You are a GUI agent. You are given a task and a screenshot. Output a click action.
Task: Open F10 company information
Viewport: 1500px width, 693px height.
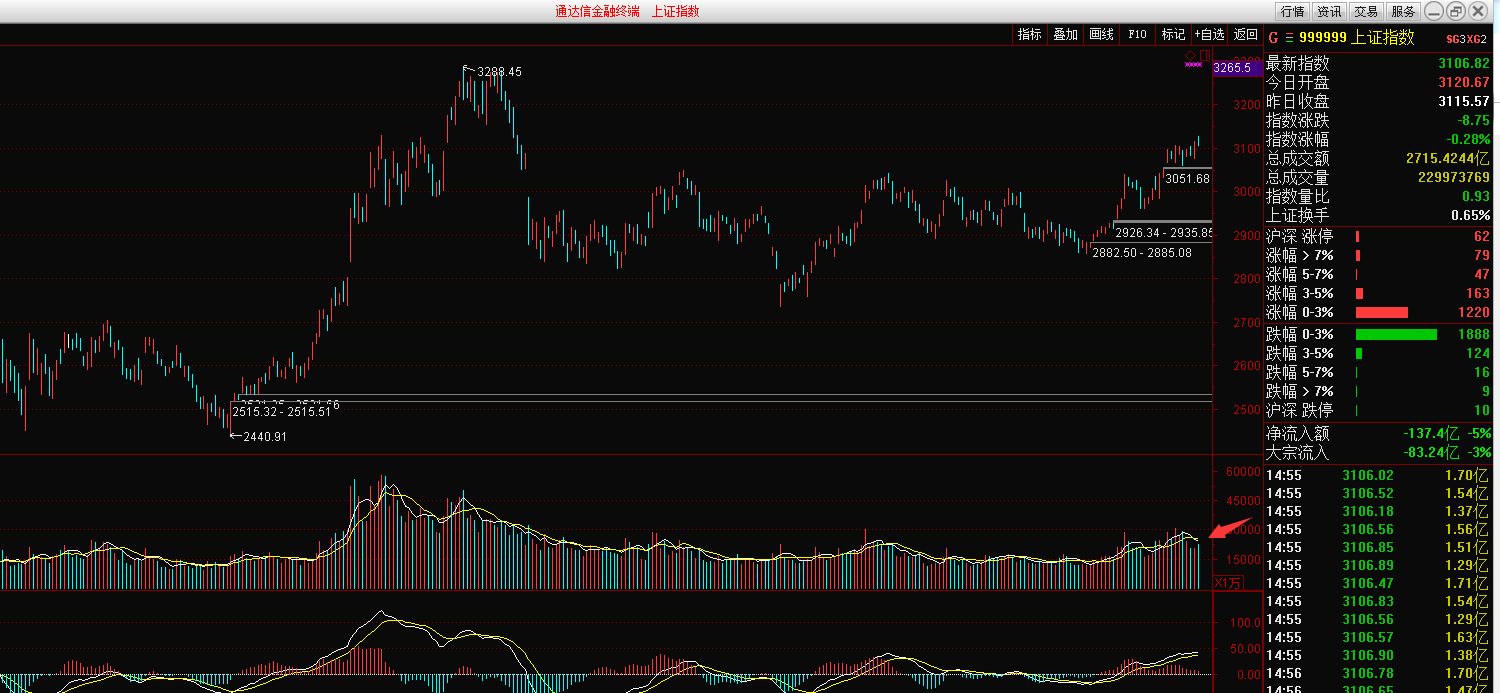pyautogui.click(x=1137, y=34)
